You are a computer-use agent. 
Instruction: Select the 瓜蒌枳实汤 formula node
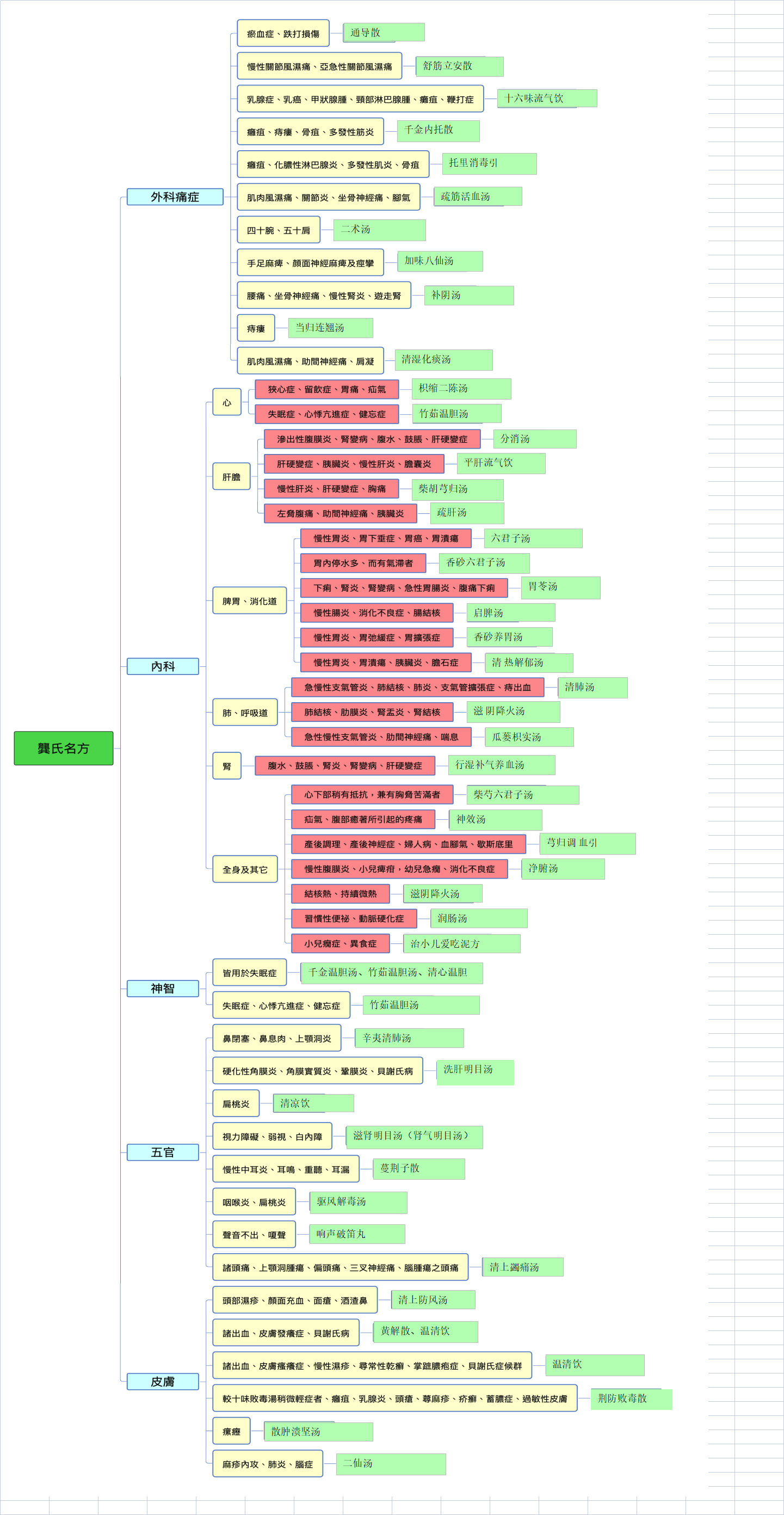(x=529, y=737)
